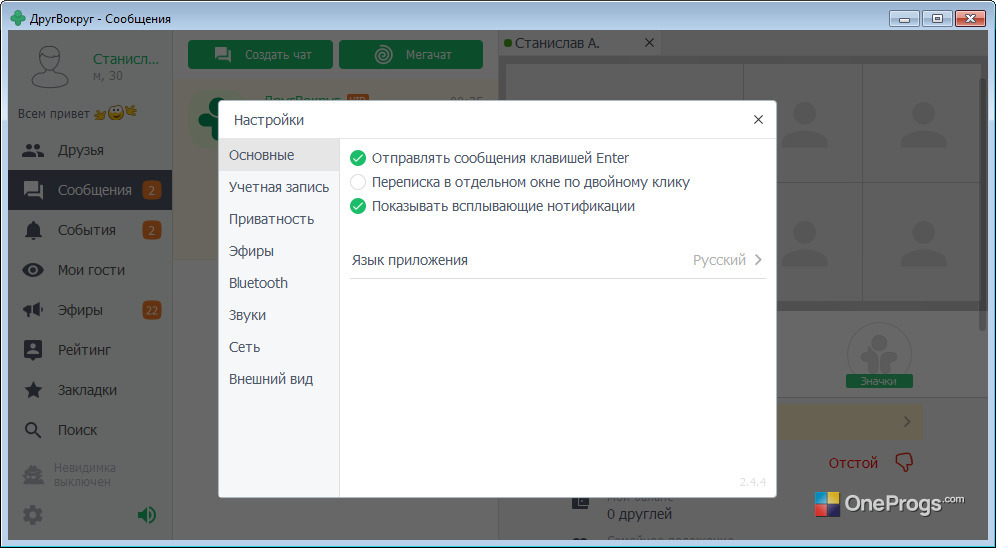This screenshot has height=548, width=996.
Task: Toggle Отправлять сообщения клавишей Enter
Action: 358,158
